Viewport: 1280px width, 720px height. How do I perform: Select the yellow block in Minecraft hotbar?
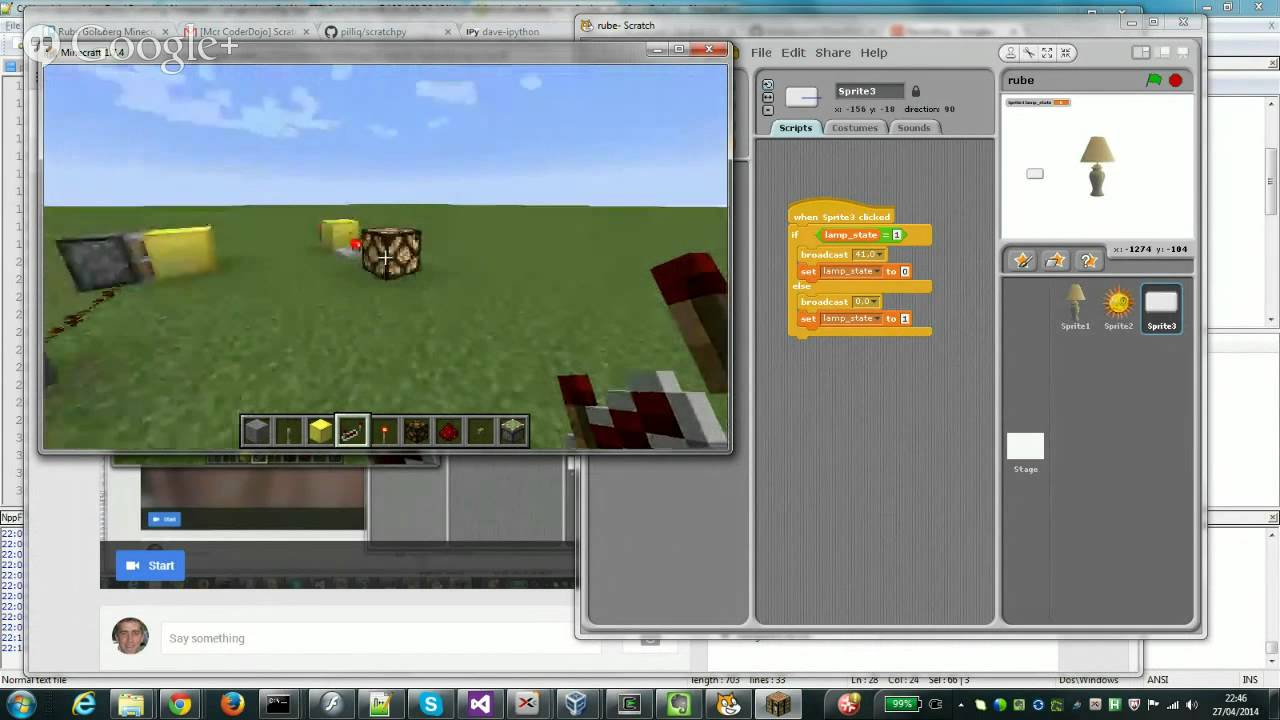pyautogui.click(x=320, y=431)
